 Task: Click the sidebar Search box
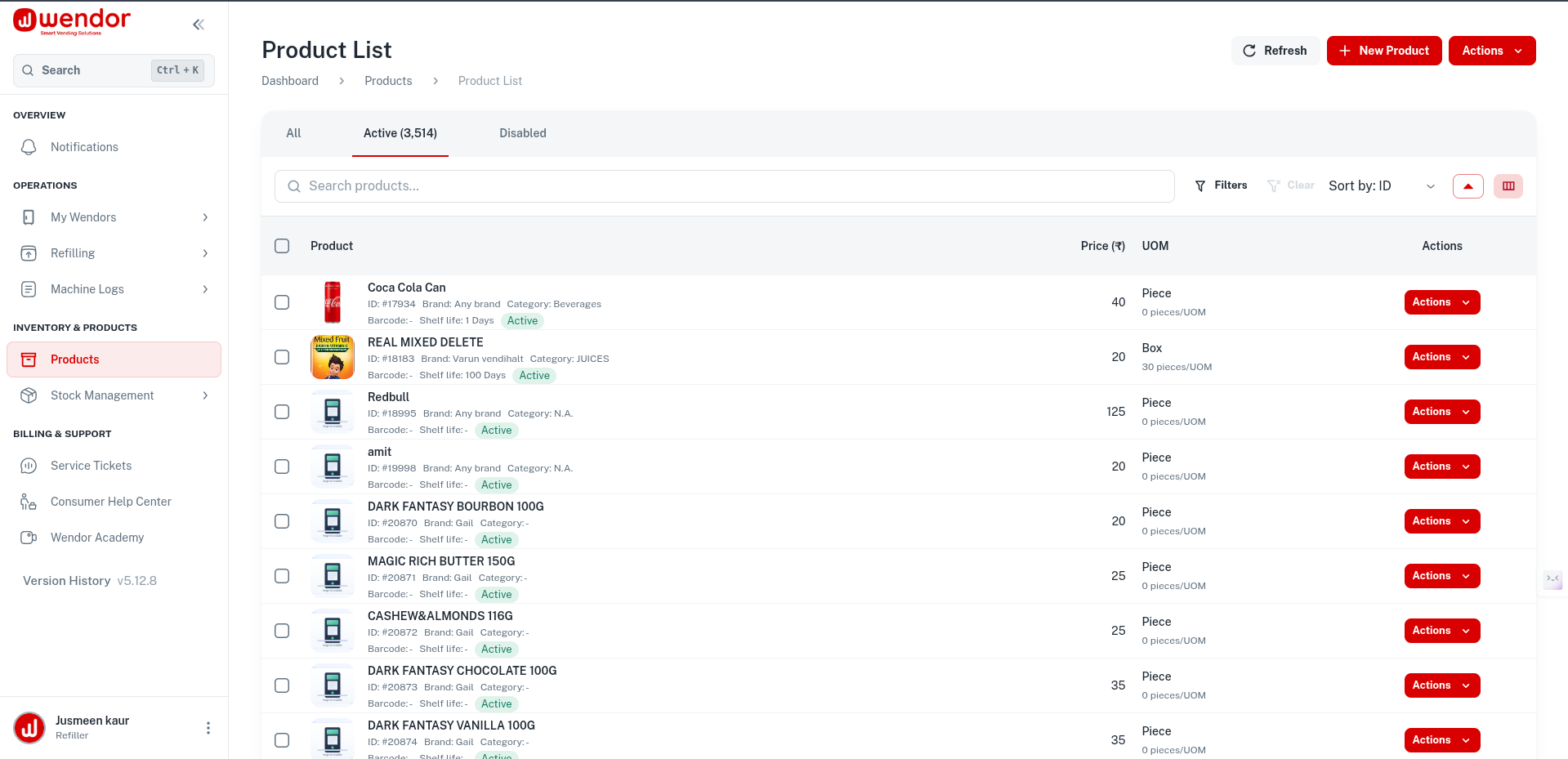(x=114, y=70)
